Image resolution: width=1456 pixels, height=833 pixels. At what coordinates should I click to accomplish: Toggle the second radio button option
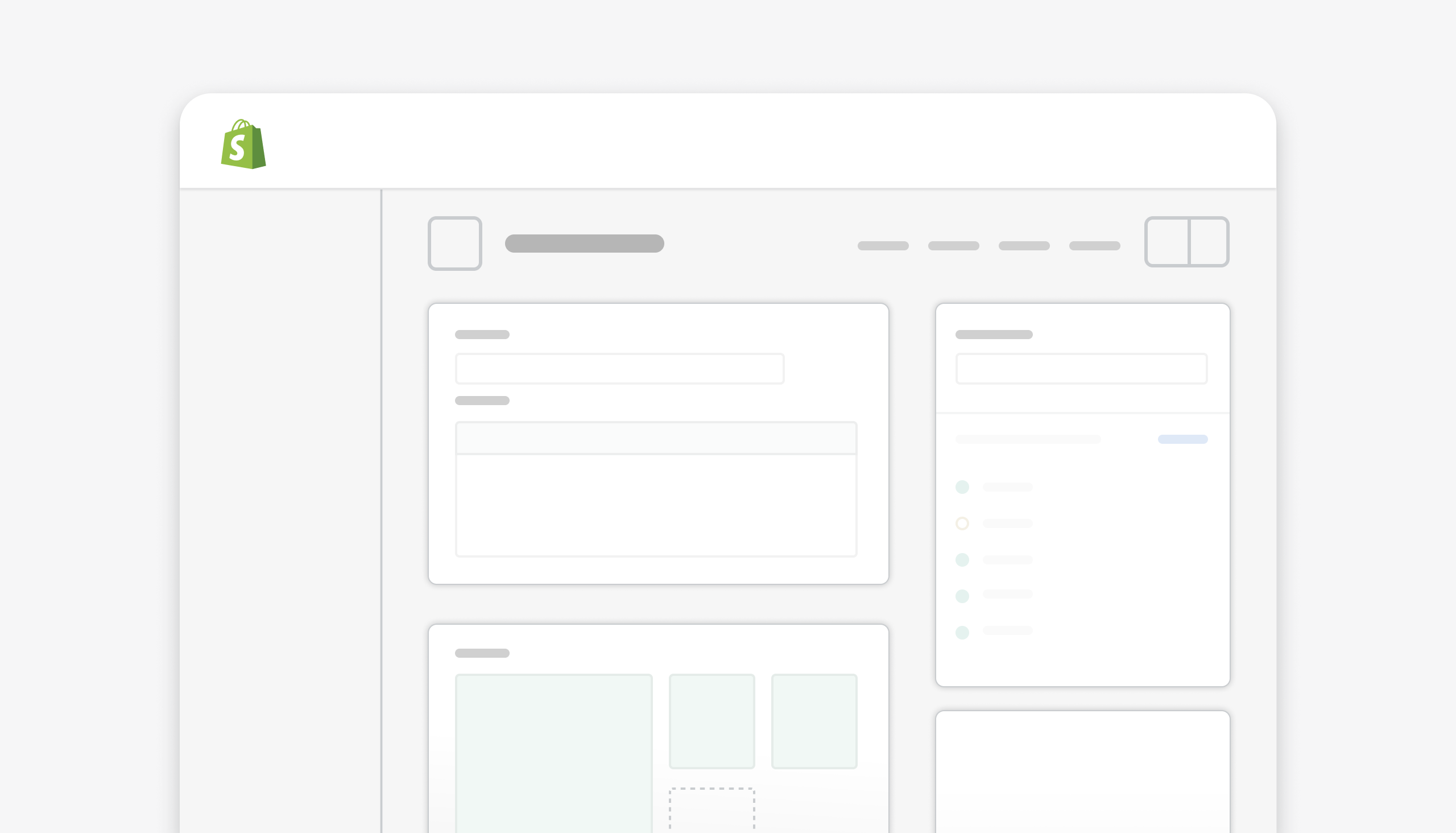pos(962,523)
